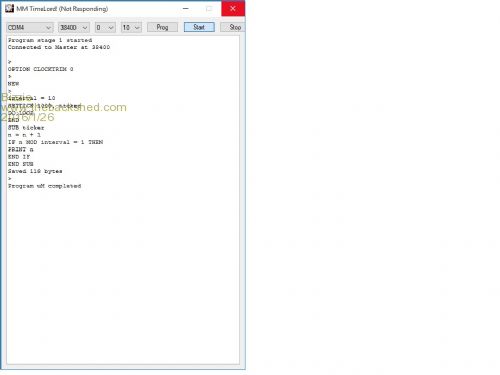
Task: Expand the dropdown showing value 10
Action: coord(131,27)
